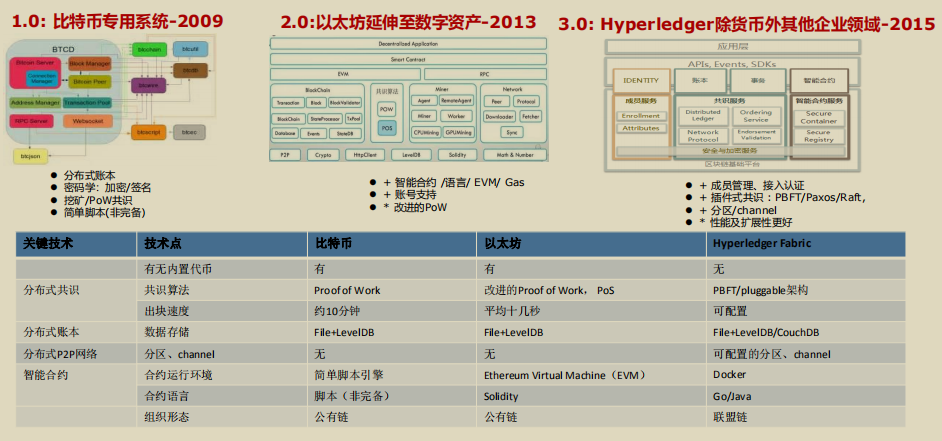This screenshot has height=441, width=942.
Task: Click the "POS" consensus box
Action: [x=387, y=127]
